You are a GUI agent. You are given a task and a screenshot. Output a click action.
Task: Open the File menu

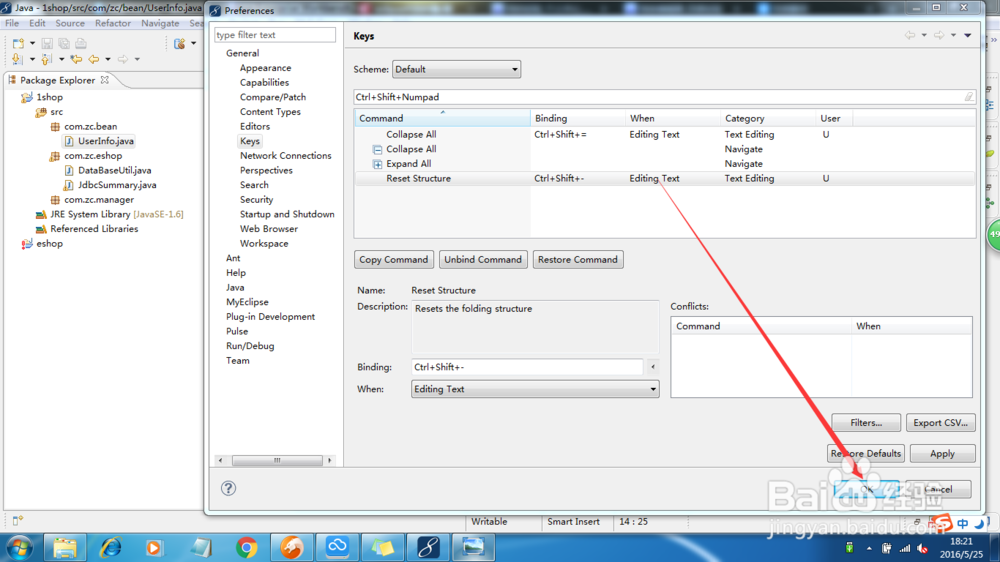pyautogui.click(x=12, y=23)
